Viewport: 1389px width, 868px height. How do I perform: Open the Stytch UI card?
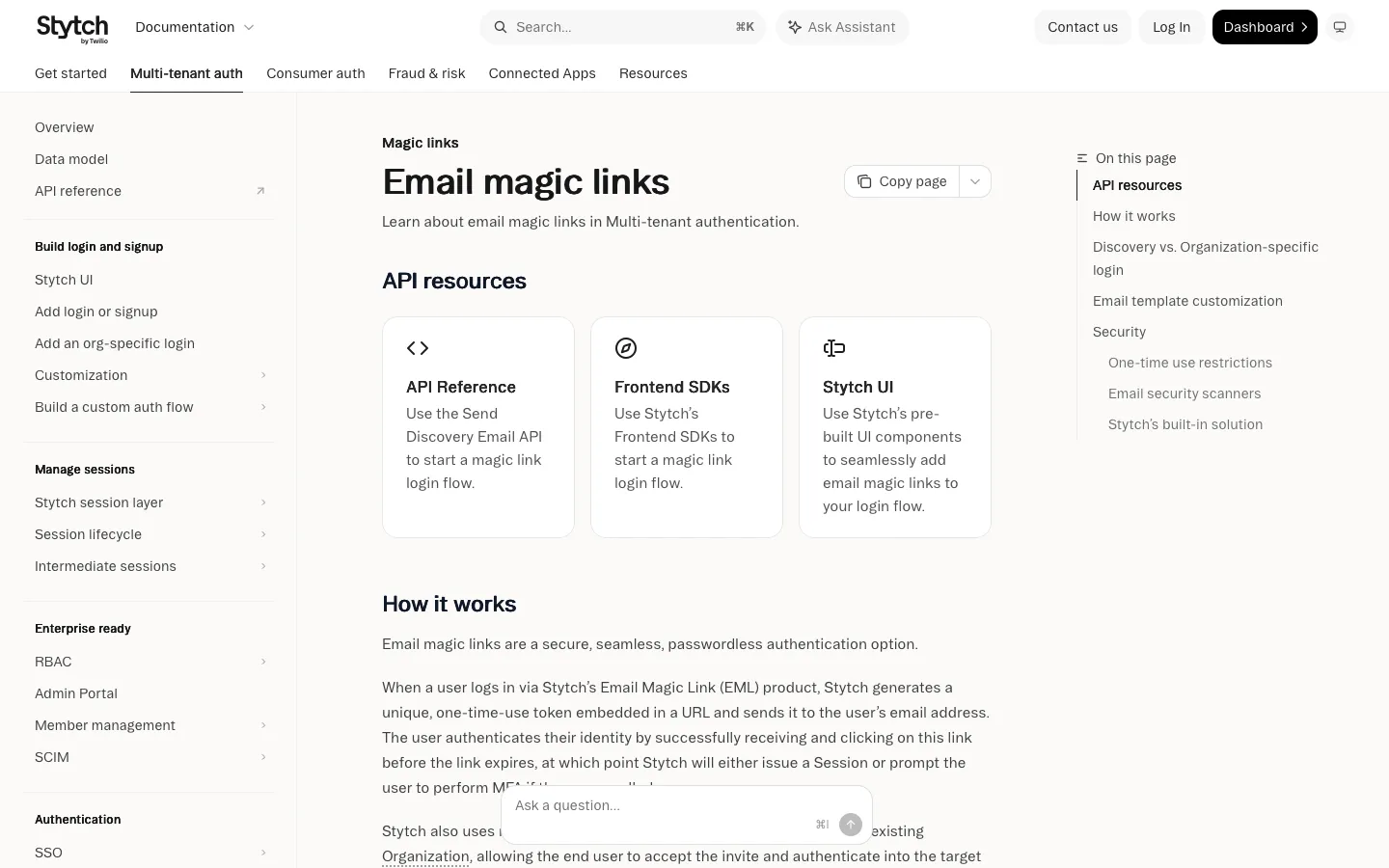895,427
